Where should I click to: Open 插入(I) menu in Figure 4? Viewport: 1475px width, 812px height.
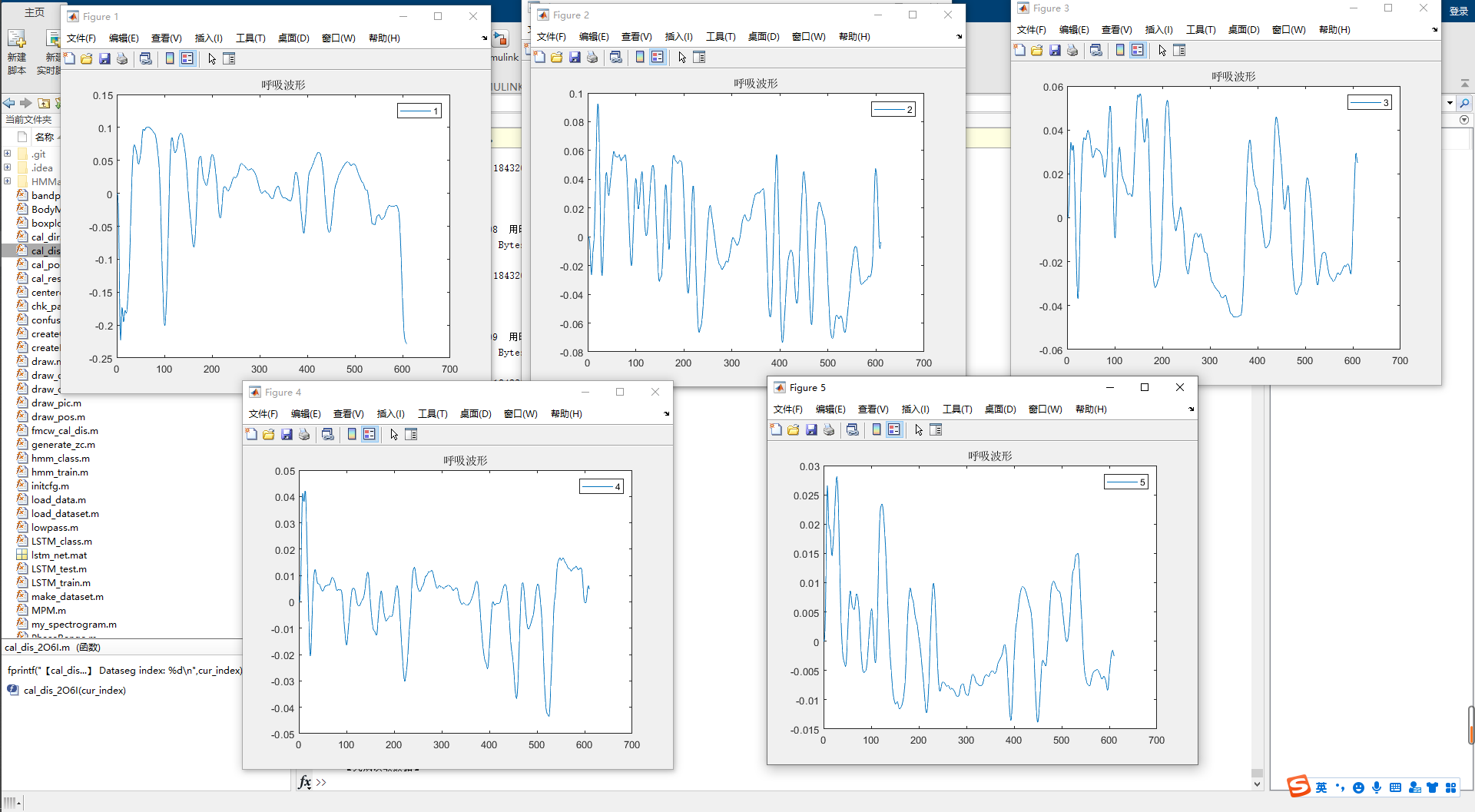(x=390, y=414)
